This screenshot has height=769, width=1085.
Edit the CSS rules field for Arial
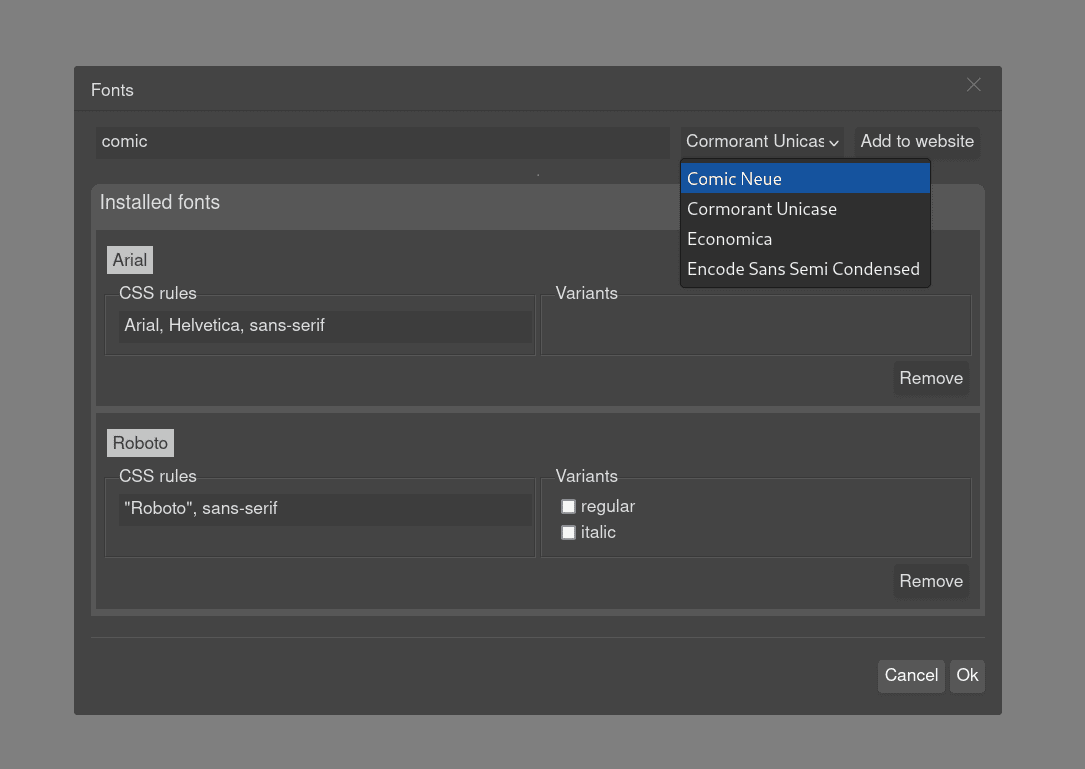325,325
